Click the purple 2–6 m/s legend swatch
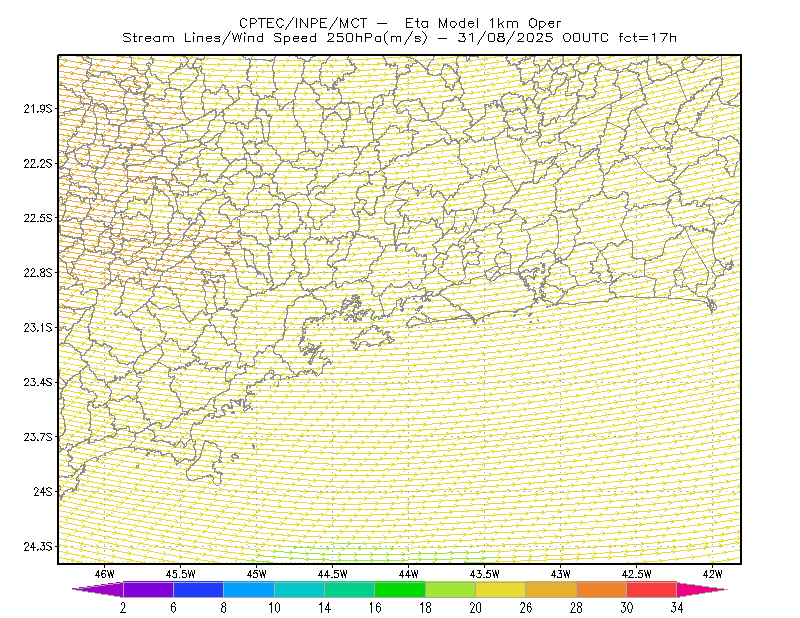This screenshot has width=800, height=618. (x=148, y=589)
